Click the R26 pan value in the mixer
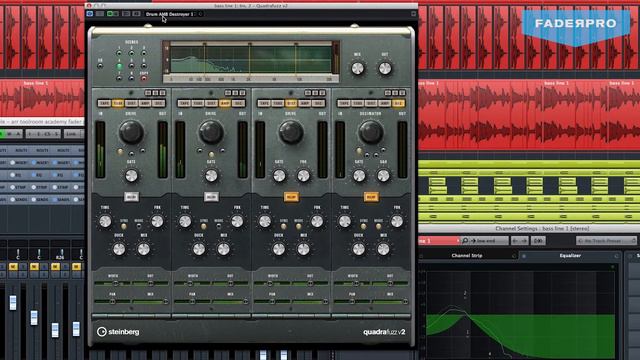 pos(60,258)
